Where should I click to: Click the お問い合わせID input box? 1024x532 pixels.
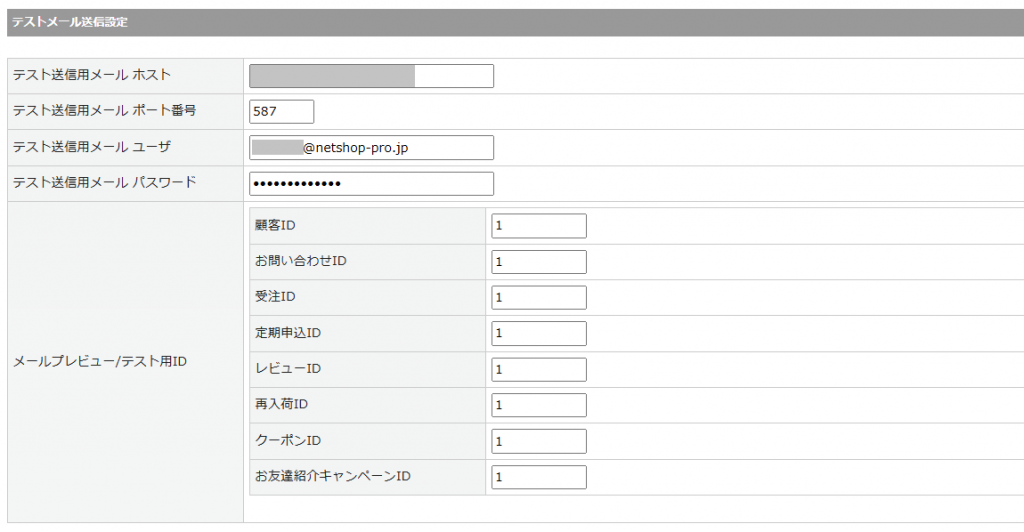pos(538,262)
